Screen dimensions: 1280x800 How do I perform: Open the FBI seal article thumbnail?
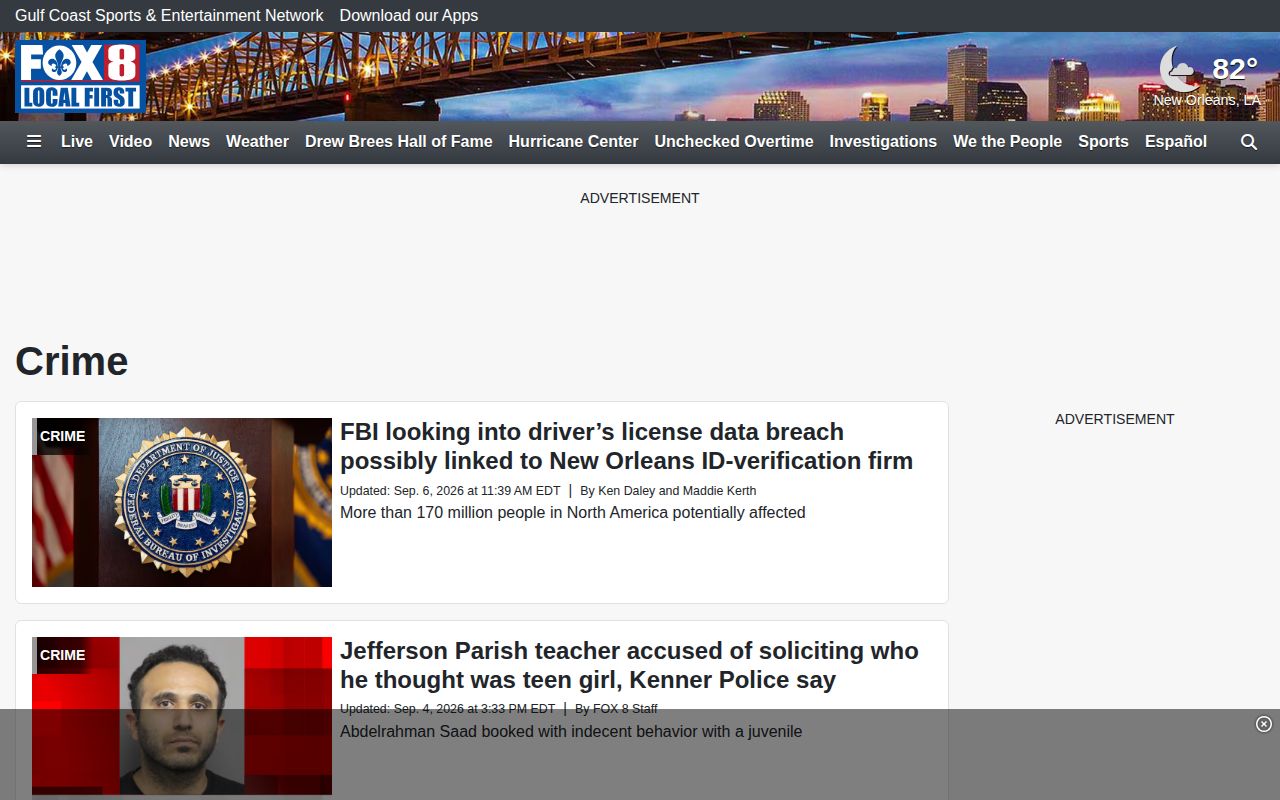182,502
